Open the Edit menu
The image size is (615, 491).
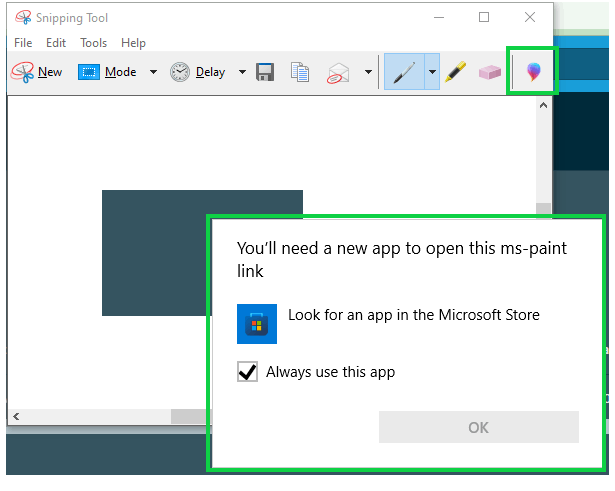pos(56,42)
